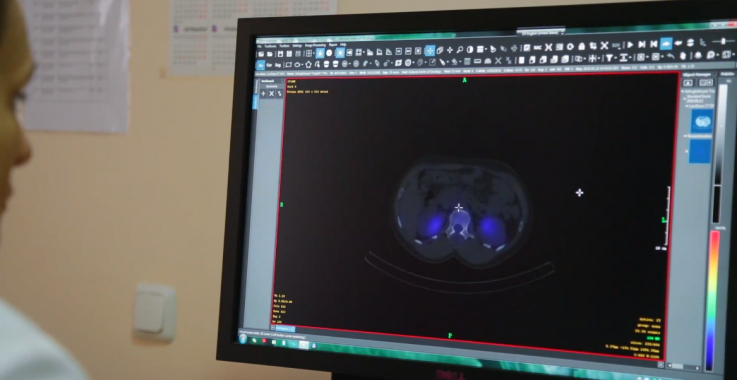Click the filter funnel icon
The height and width of the screenshot is (380, 737).
tap(609, 57)
